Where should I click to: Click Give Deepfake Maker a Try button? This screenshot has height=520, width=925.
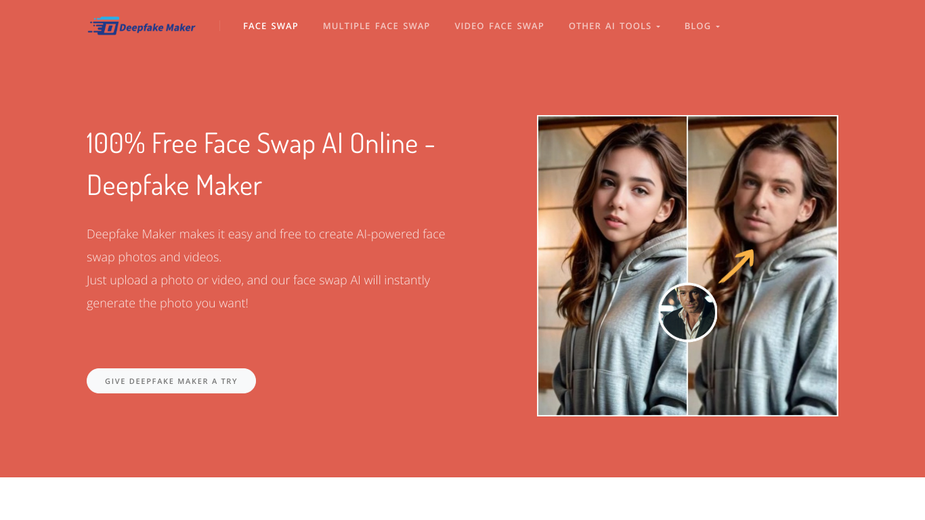171,381
